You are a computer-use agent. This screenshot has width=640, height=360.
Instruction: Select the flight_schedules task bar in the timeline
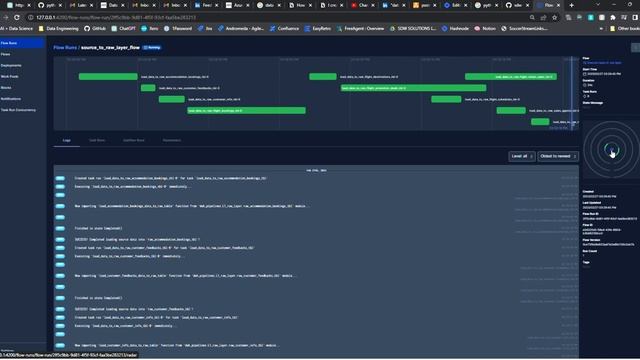(x=446, y=99)
